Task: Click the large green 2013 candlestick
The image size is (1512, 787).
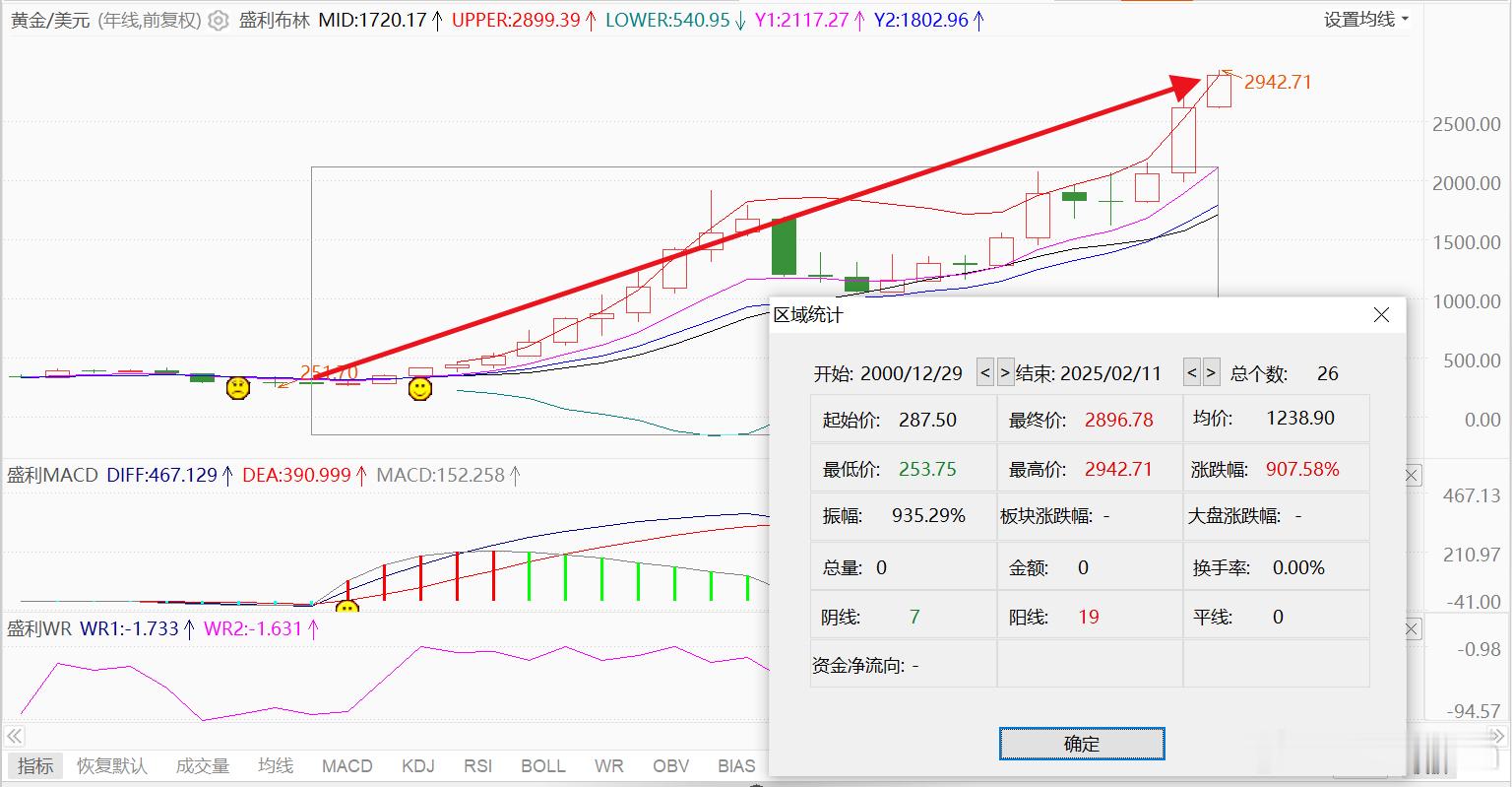Action: 784,246
